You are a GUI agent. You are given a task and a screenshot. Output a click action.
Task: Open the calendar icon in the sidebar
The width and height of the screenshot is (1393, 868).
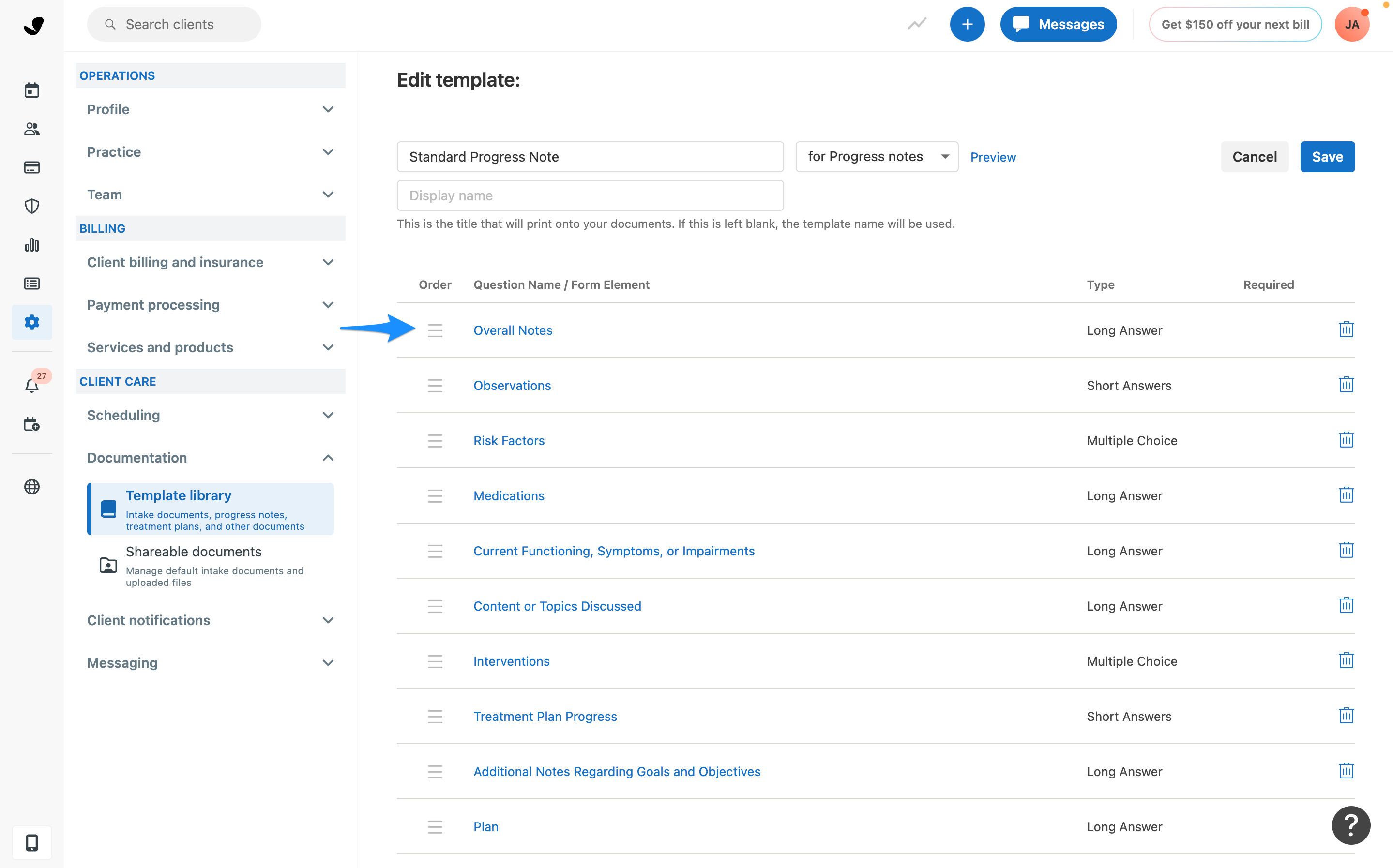pyautogui.click(x=31, y=90)
